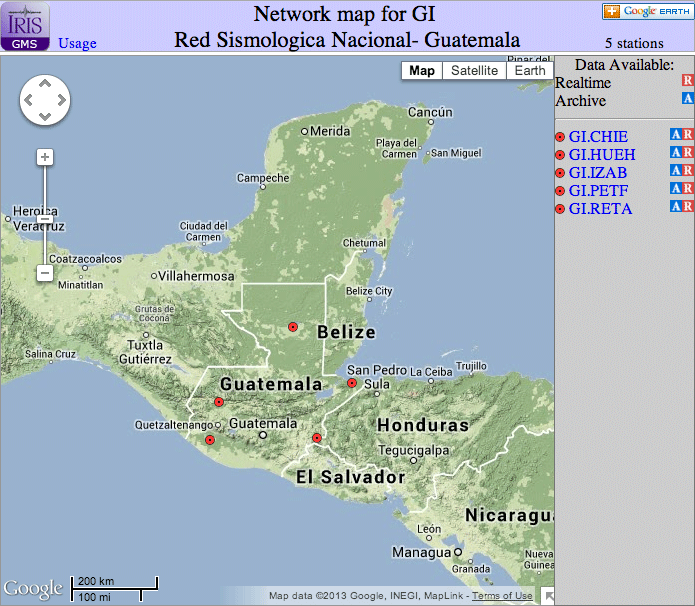Select station marker below Guatemala country label
This screenshot has height=606, width=695.
219,402
